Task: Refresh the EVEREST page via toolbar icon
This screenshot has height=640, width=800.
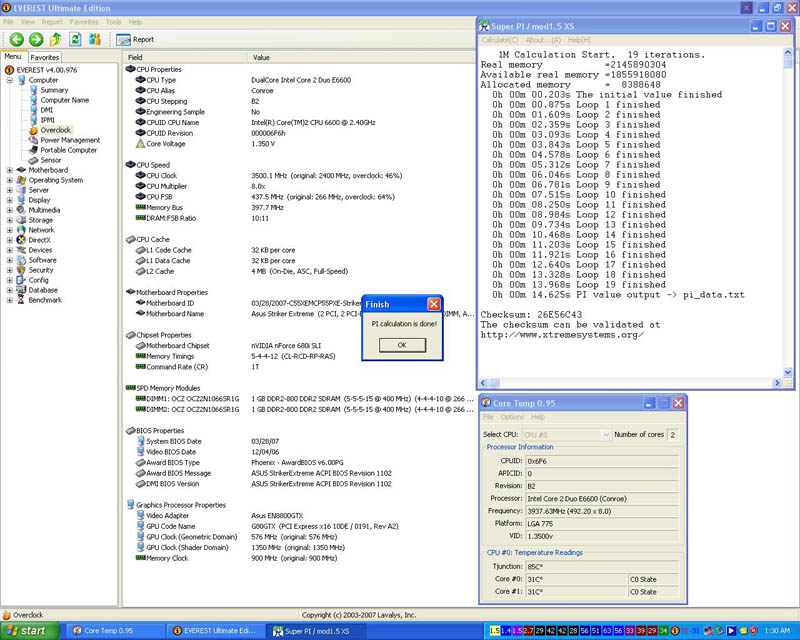Action: pyautogui.click(x=75, y=39)
